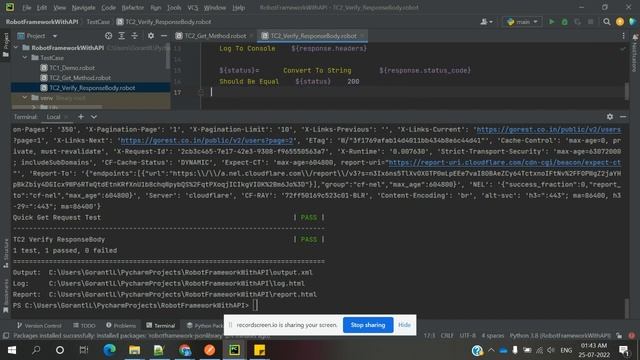640x360 pixels.
Task: Open the Structure sidebar tool button
Action: pyautogui.click(x=6, y=253)
